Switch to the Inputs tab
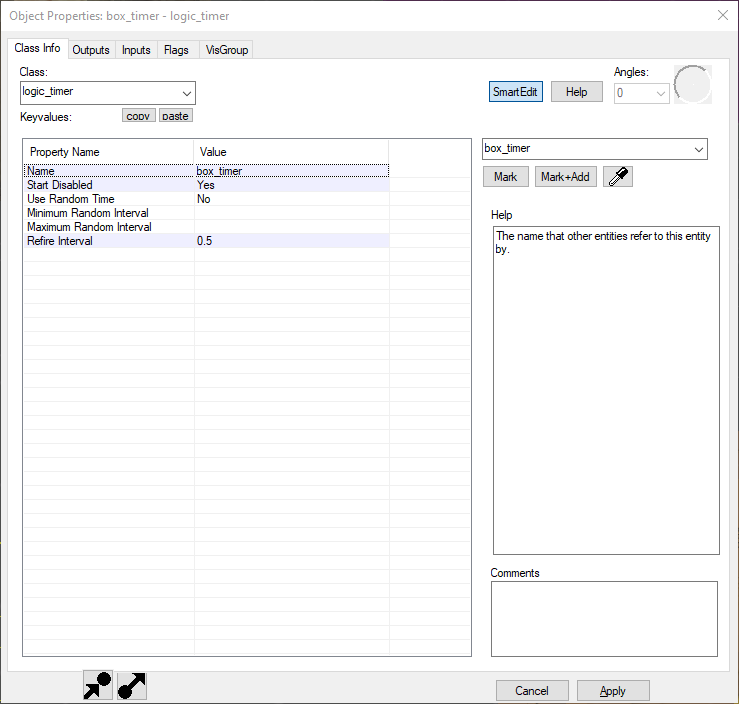Viewport: 739px width, 704px height. point(136,49)
